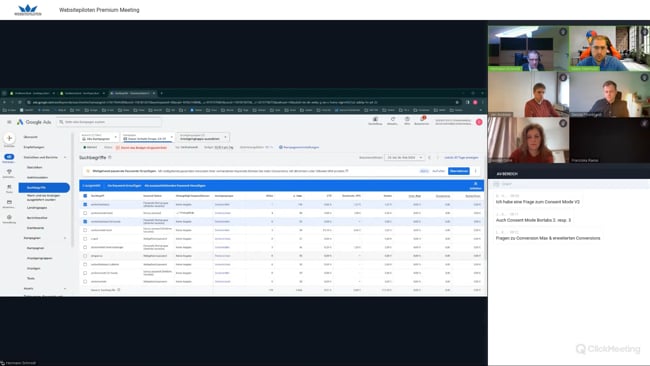Check the second search term row checkbox

85,213
